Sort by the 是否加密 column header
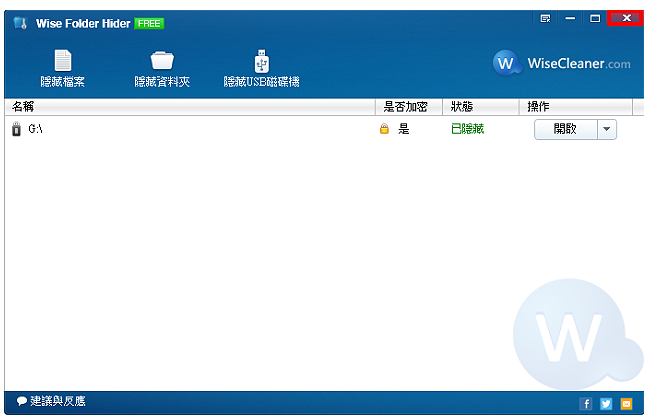 coord(409,107)
